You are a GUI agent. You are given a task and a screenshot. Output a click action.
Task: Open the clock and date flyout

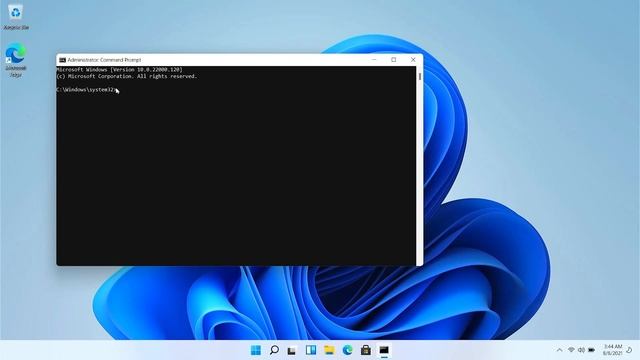(612, 350)
